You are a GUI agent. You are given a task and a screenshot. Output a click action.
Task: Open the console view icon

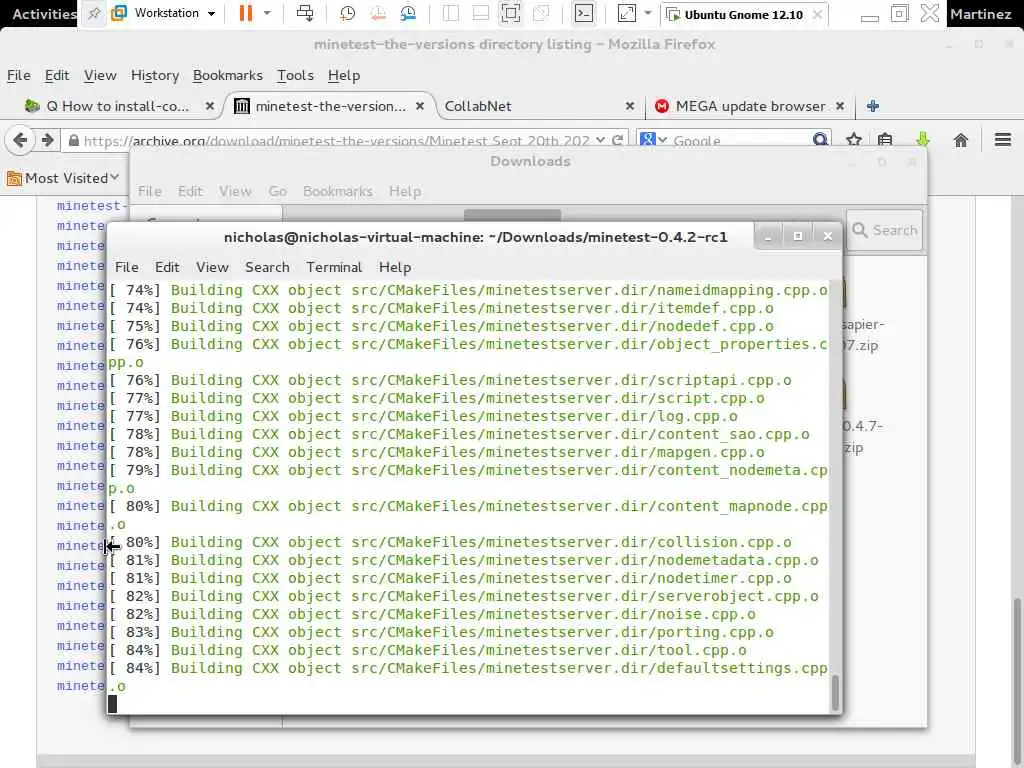coord(584,13)
